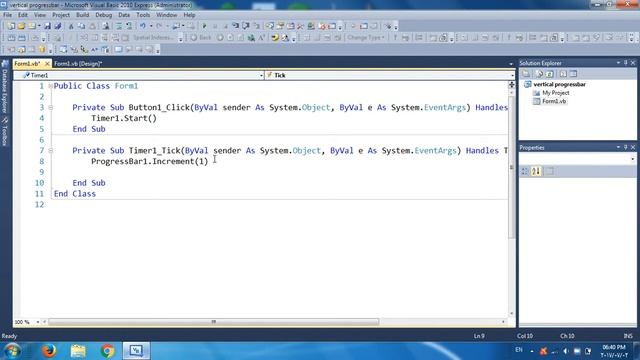Open Google Chrome from the taskbar
Screen dimensions: 640x360
107,351
